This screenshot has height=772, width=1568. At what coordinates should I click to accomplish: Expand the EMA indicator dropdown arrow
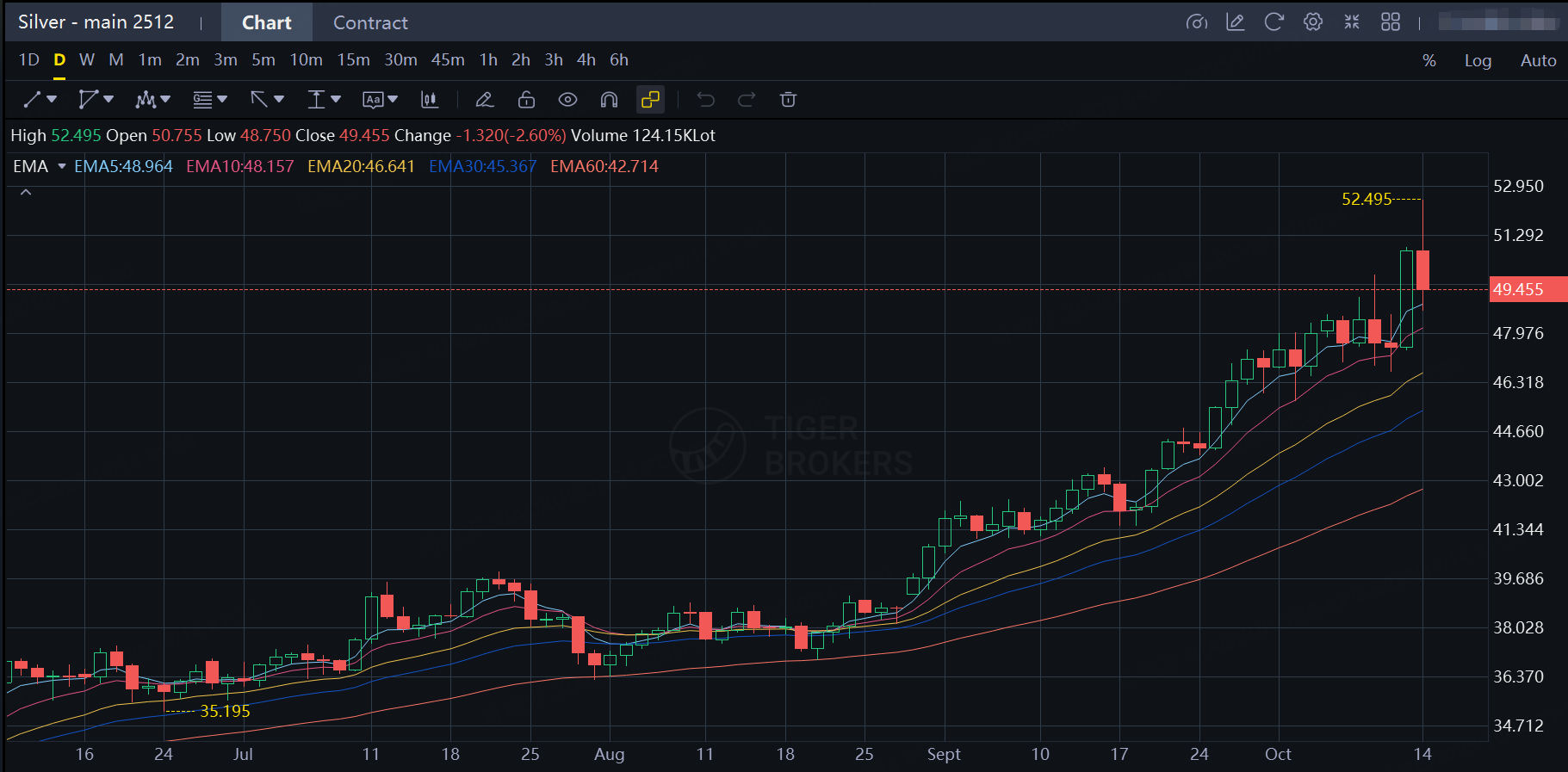(x=62, y=166)
